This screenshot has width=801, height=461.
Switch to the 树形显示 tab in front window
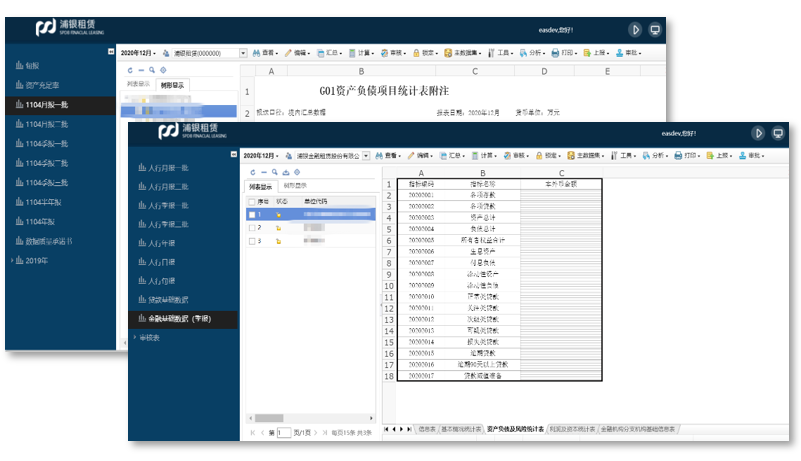294,186
